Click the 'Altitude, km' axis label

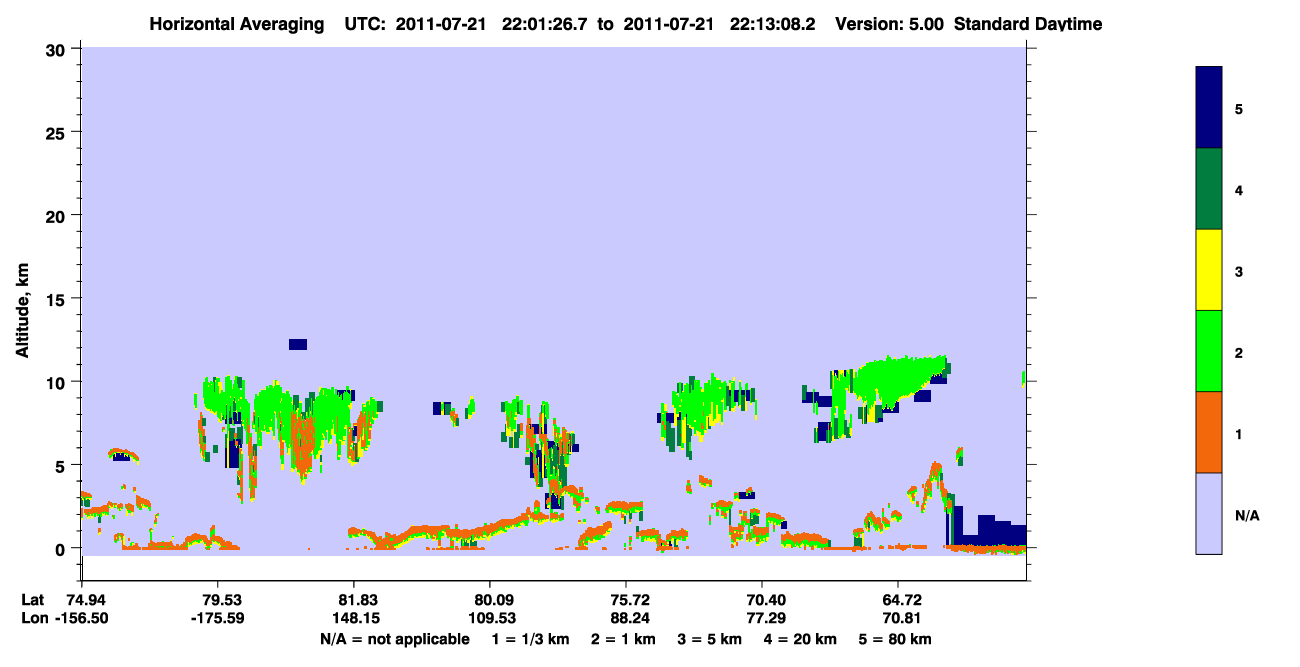point(22,311)
